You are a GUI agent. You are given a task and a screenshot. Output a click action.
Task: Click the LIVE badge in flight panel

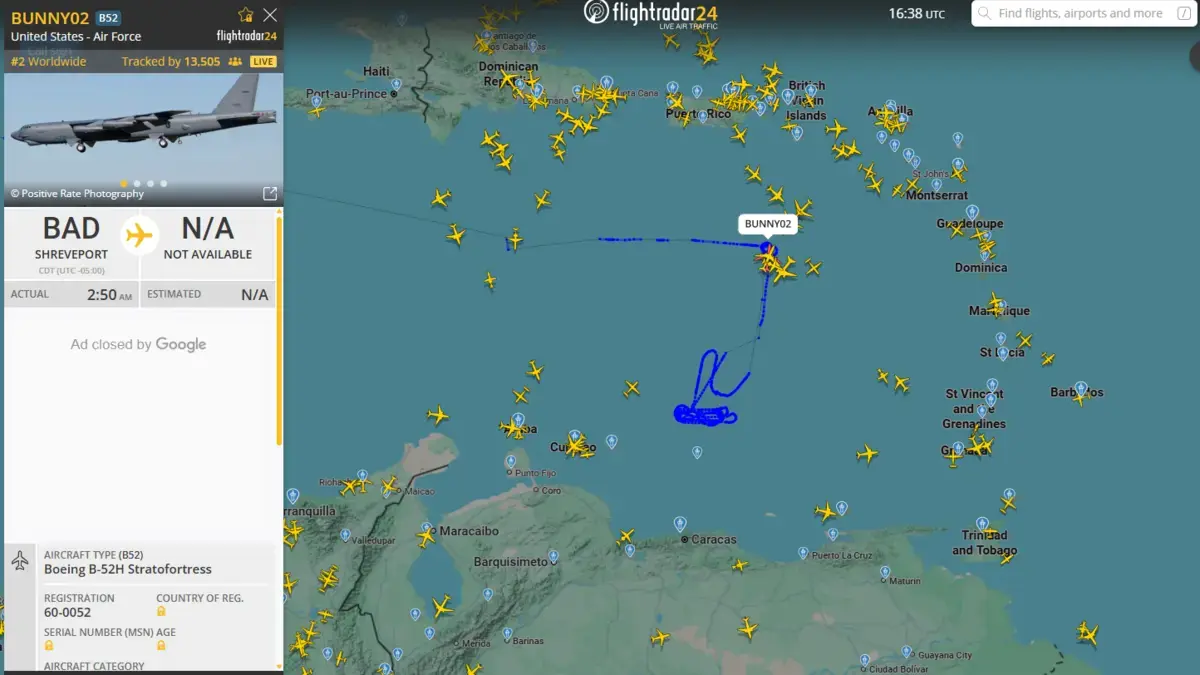[263, 62]
